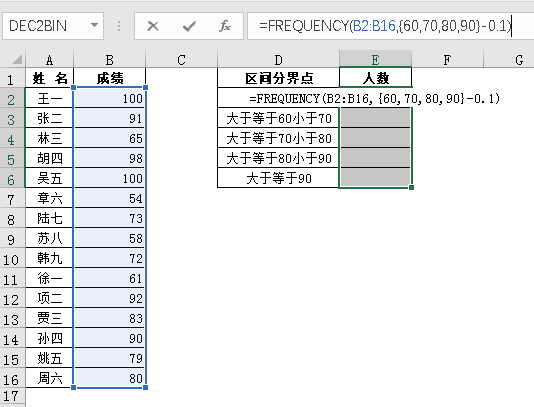Click the Enter checkmark formula button
The height and width of the screenshot is (407, 534).
click(x=189, y=26)
